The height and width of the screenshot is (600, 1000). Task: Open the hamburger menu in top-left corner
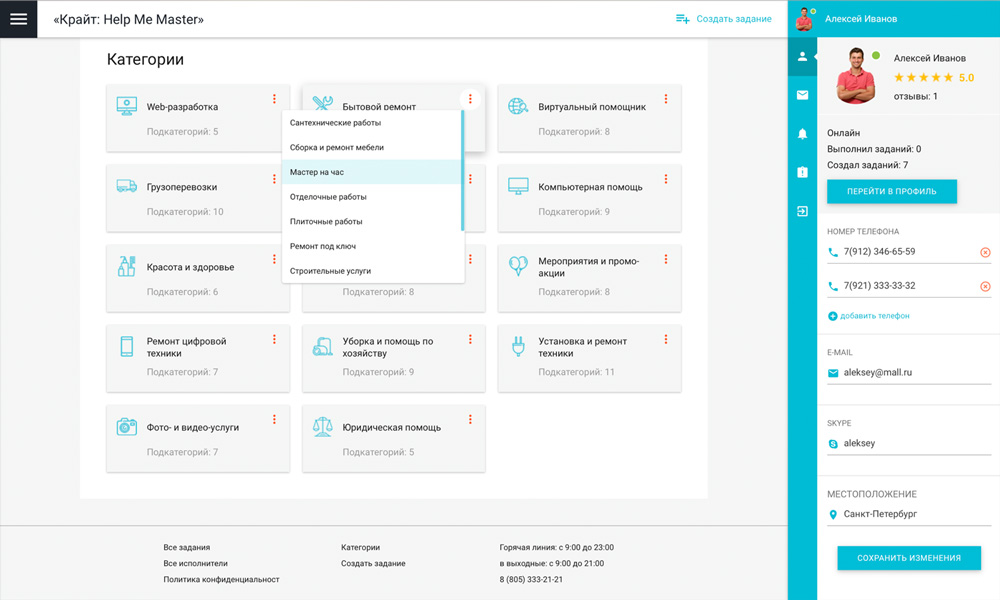[18, 19]
